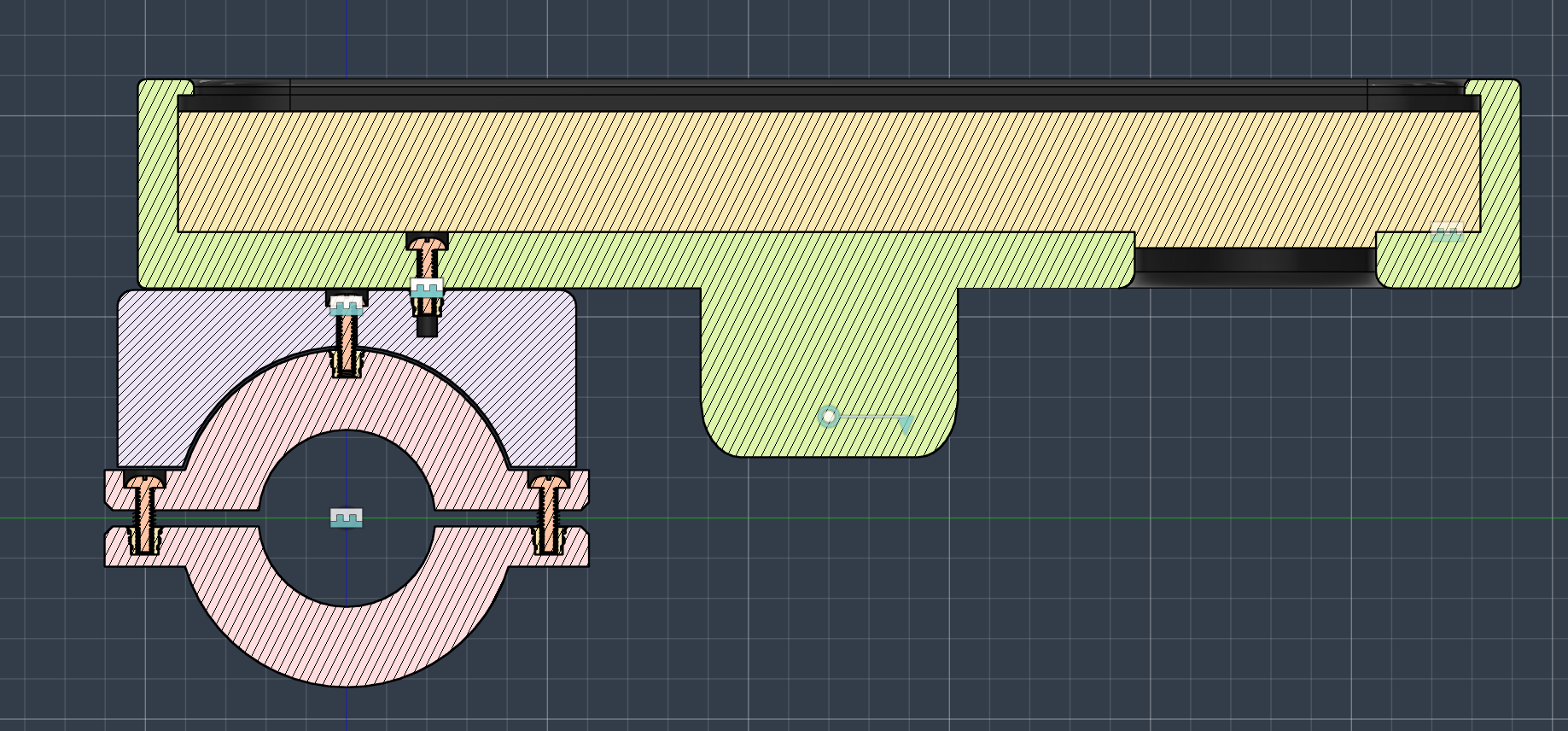The height and width of the screenshot is (731, 1568).
Task: Select the large yellow hatched block
Action: coord(828,172)
